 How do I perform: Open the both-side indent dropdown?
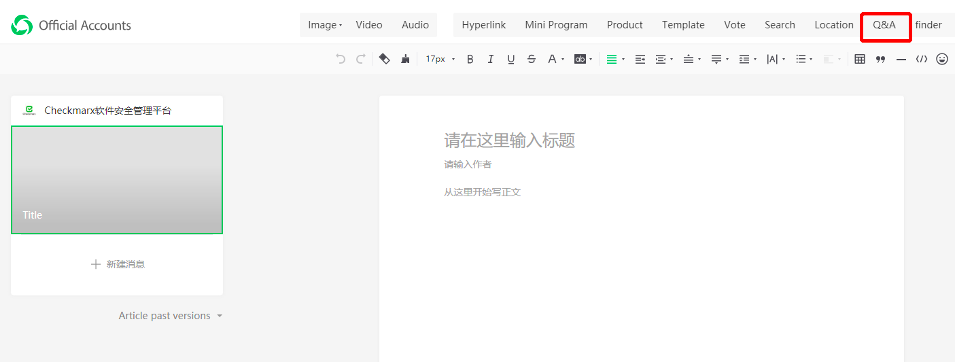coord(664,59)
